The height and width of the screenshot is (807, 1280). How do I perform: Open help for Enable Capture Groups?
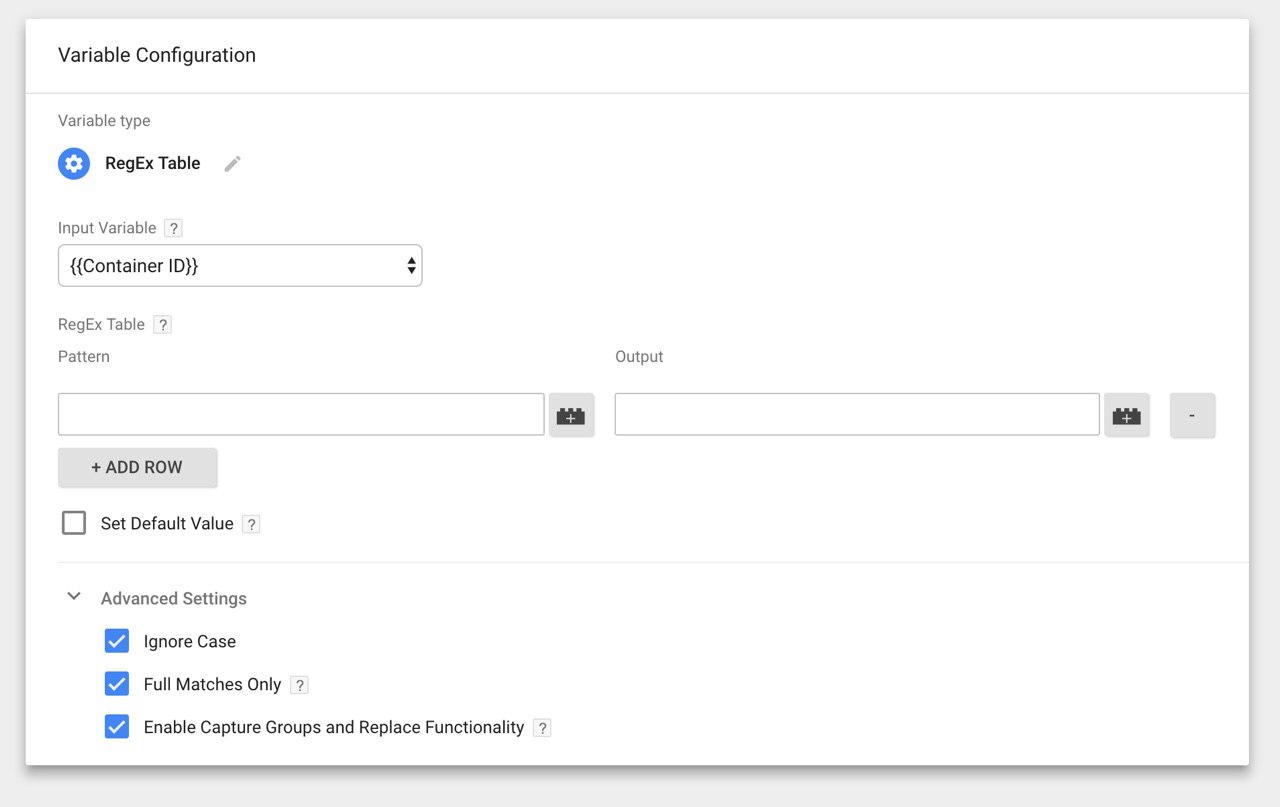(x=542, y=728)
